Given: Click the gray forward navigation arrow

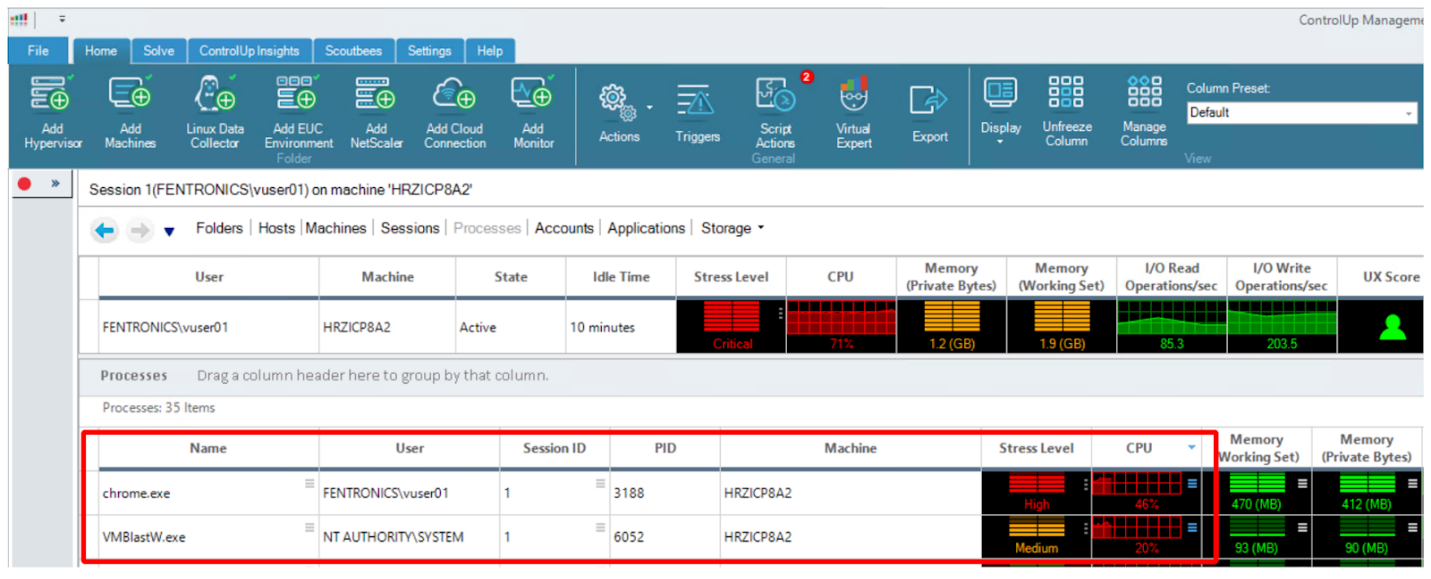Looking at the screenshot, I should tap(140, 230).
